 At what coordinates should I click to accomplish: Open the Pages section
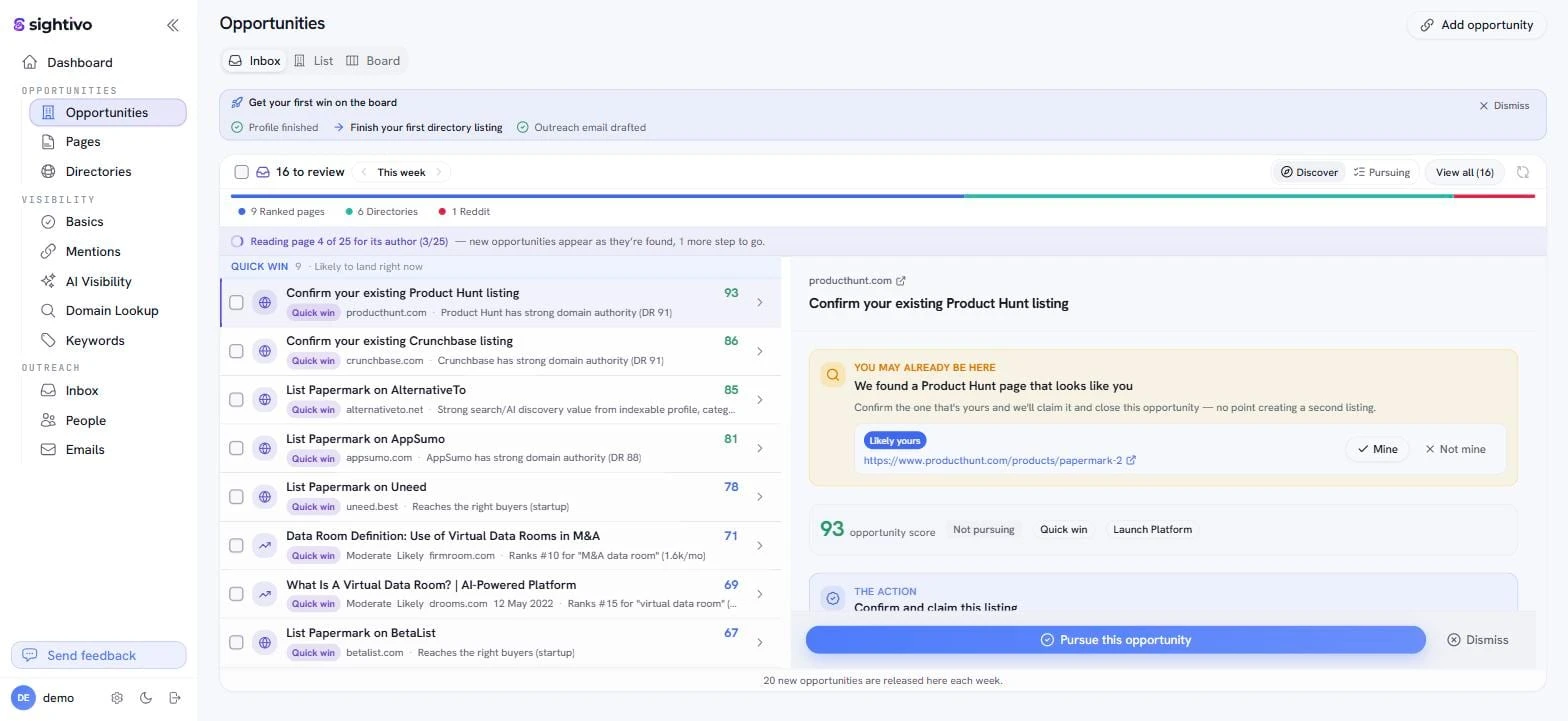click(x=83, y=142)
